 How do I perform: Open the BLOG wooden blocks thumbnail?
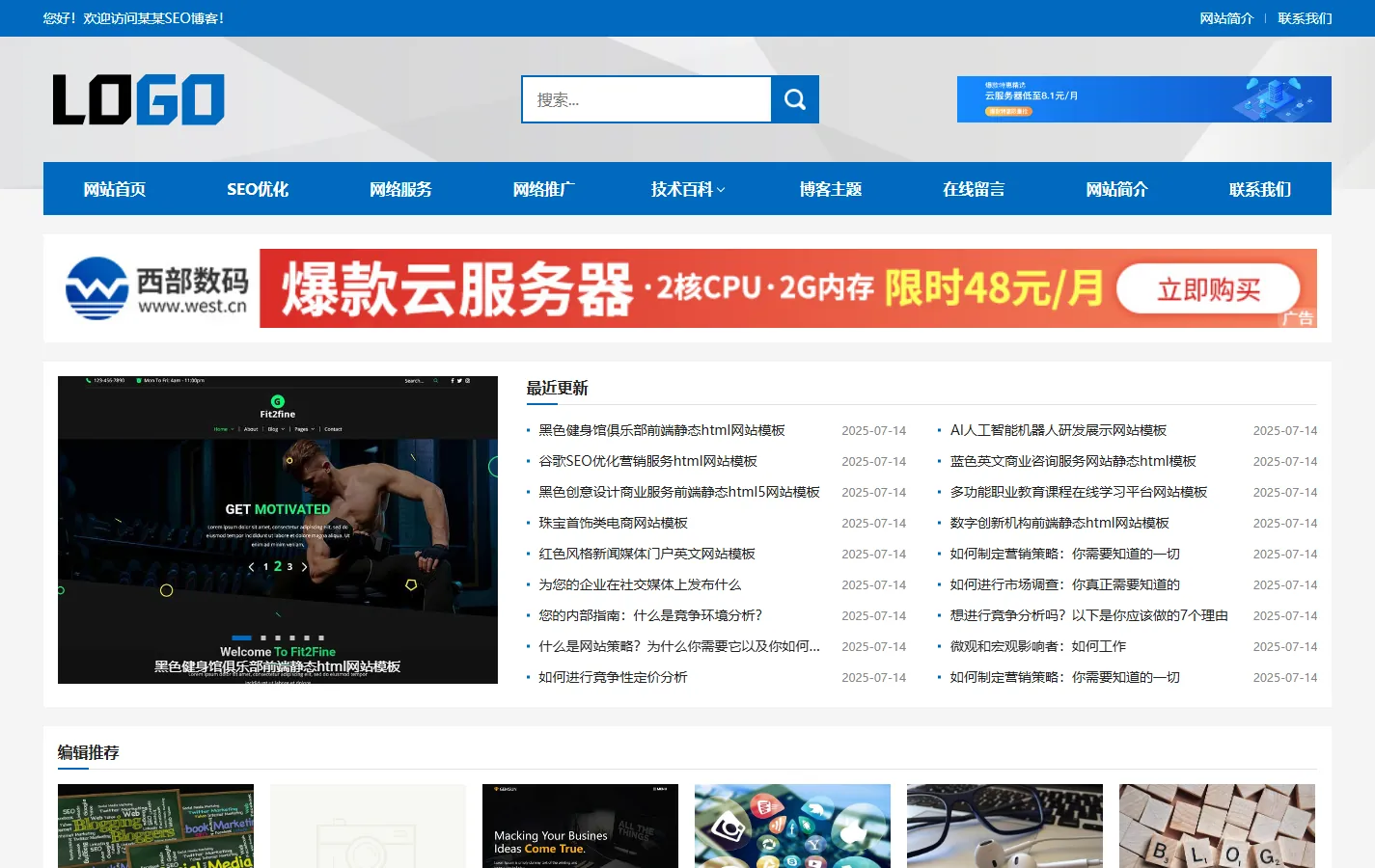1217,826
